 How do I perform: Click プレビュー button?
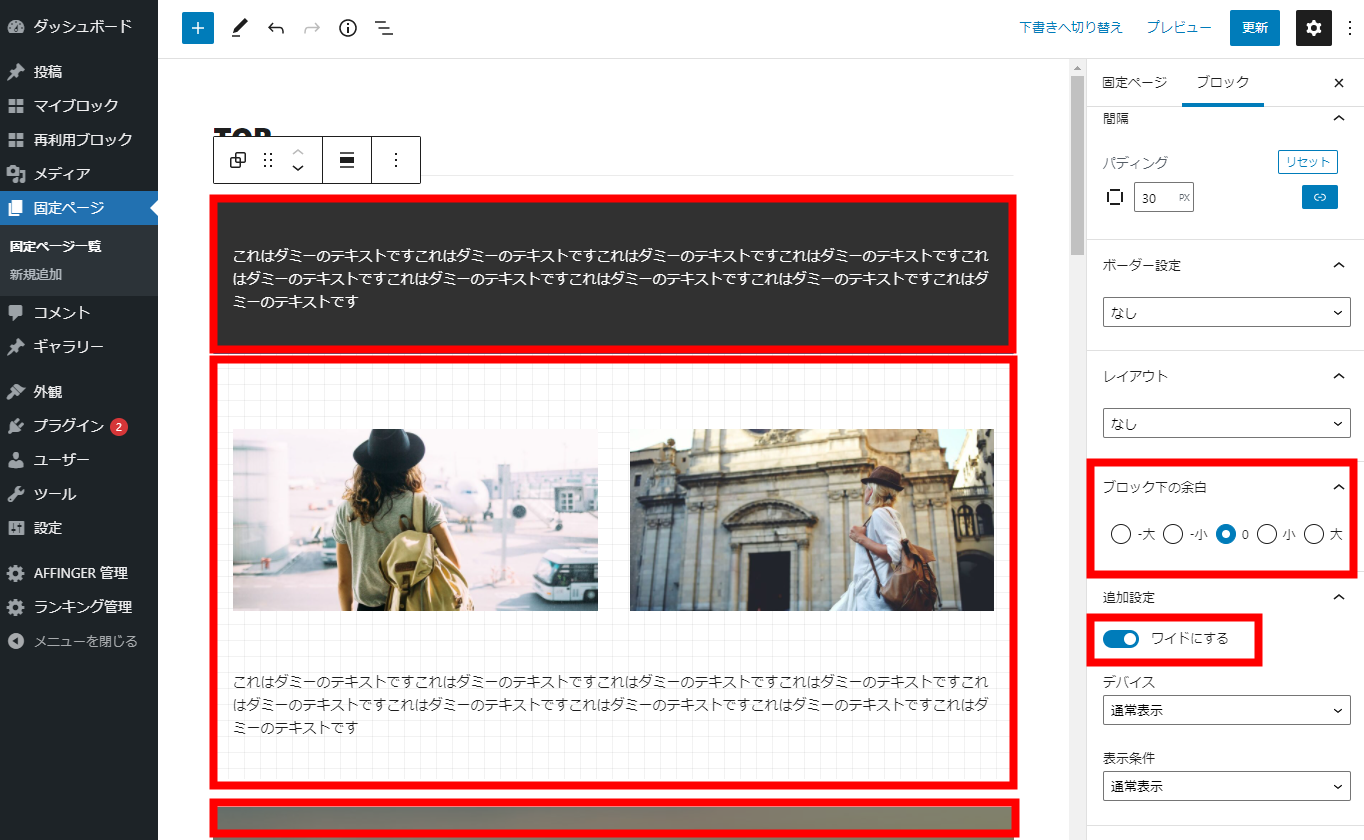point(1179,28)
